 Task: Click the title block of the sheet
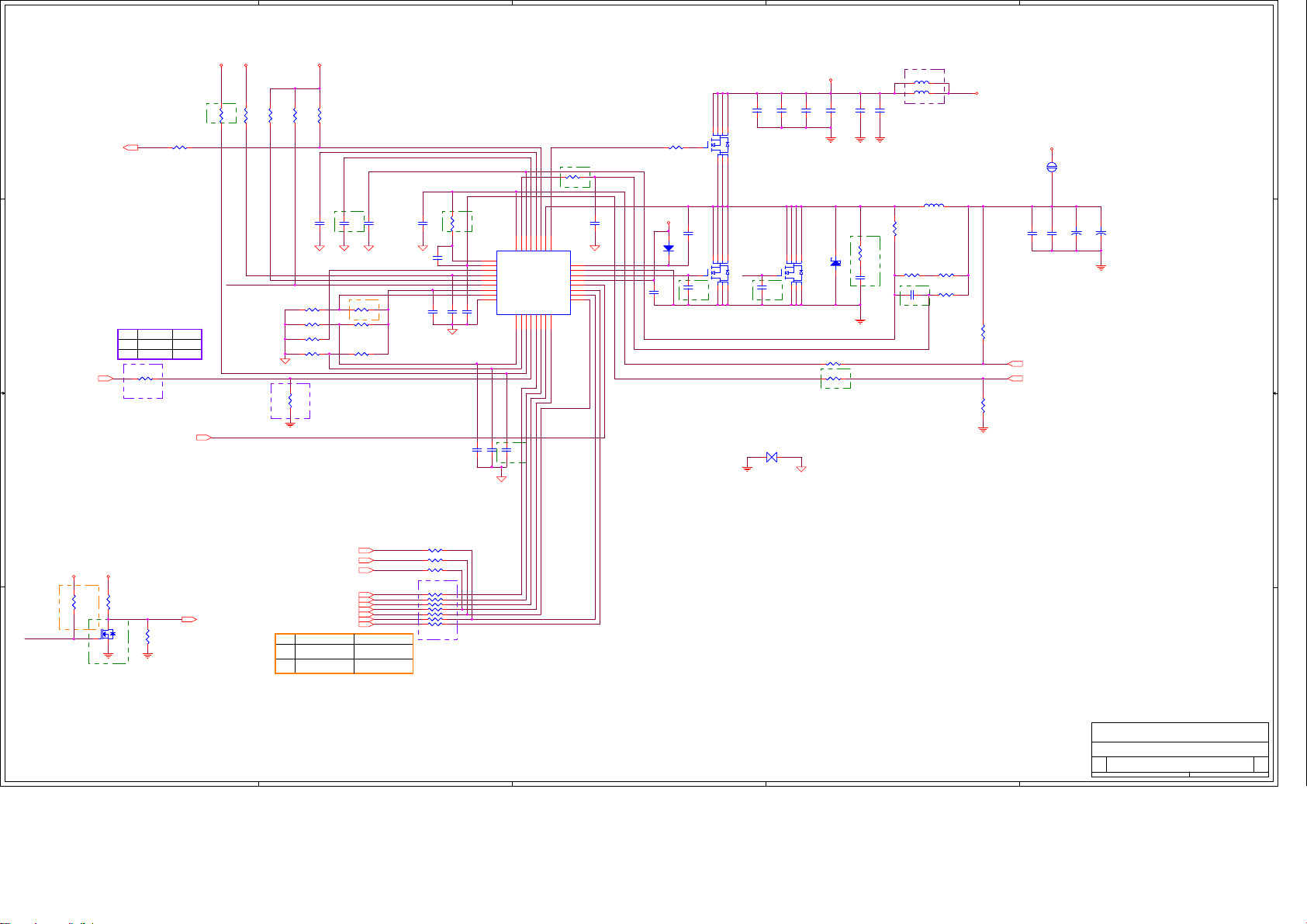coord(1180,749)
